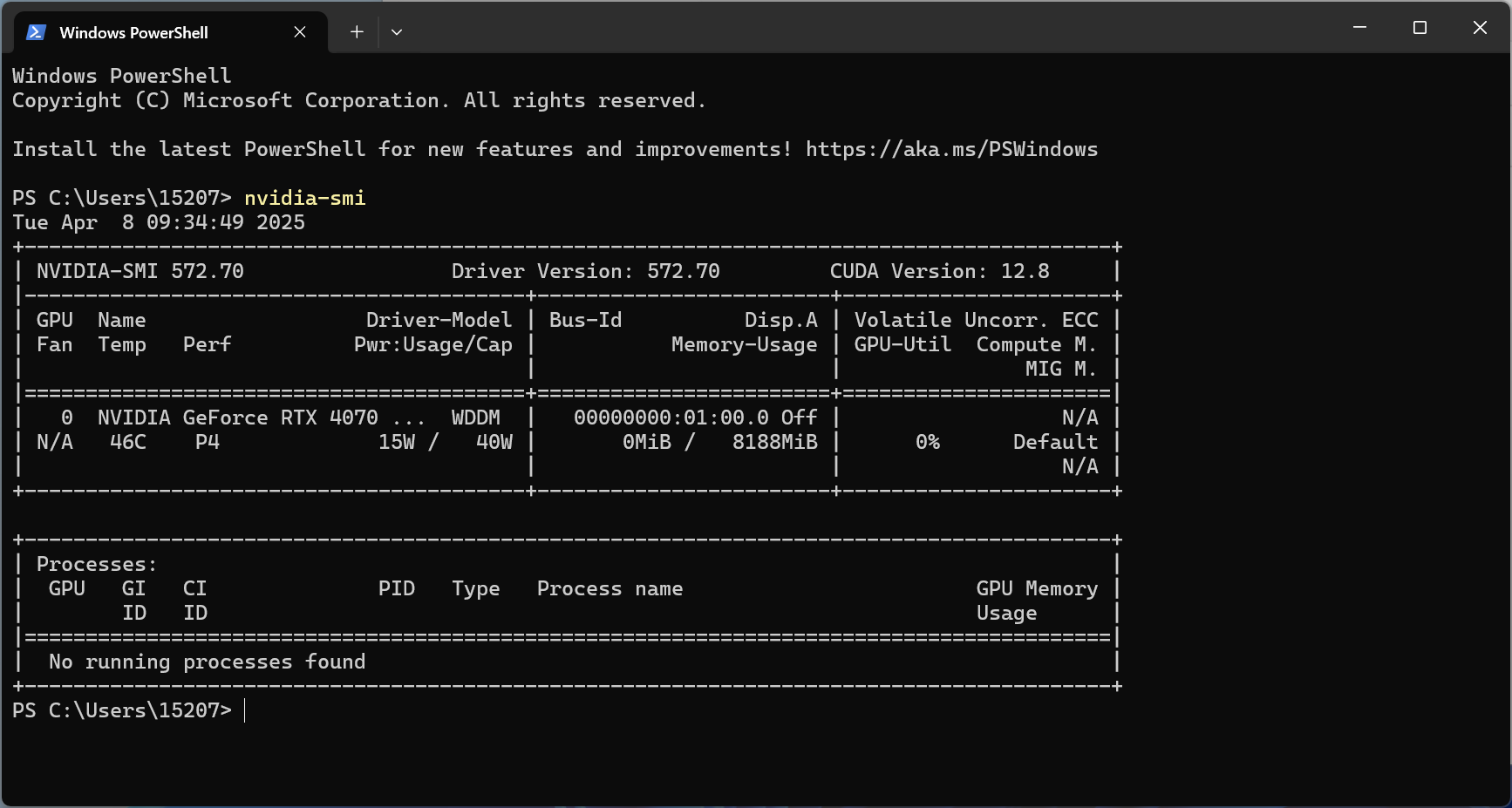The image size is (1512, 808).
Task: Click the timestamp Tue Apr 8 09:34:49 2025
Action: 159,222
